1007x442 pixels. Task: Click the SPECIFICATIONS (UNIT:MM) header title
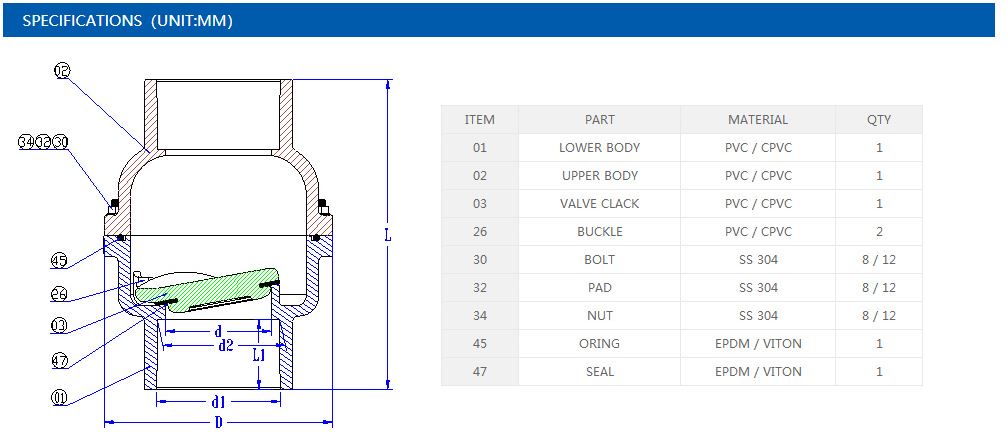127,20
